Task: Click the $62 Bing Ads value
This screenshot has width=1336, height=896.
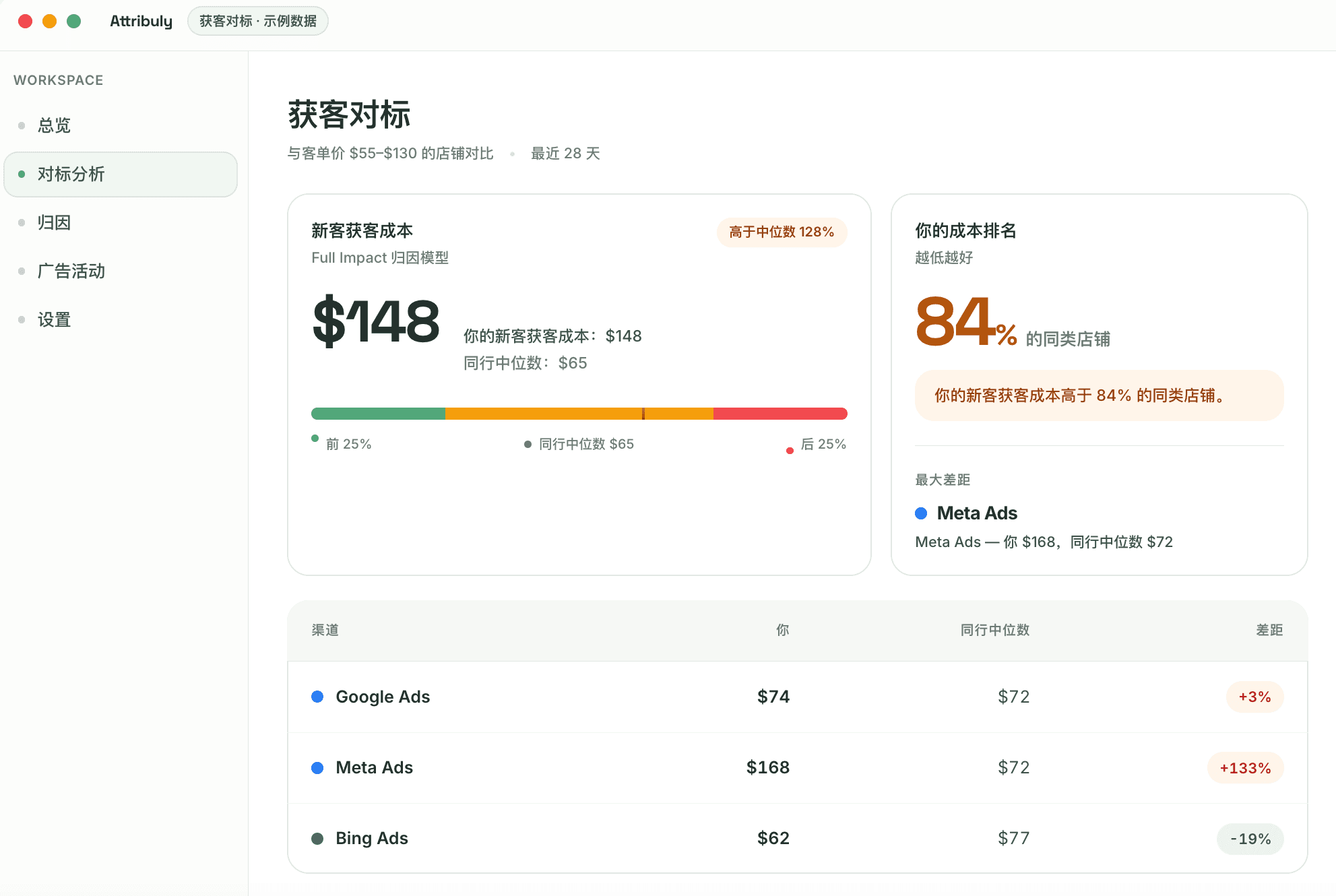Action: (773, 838)
